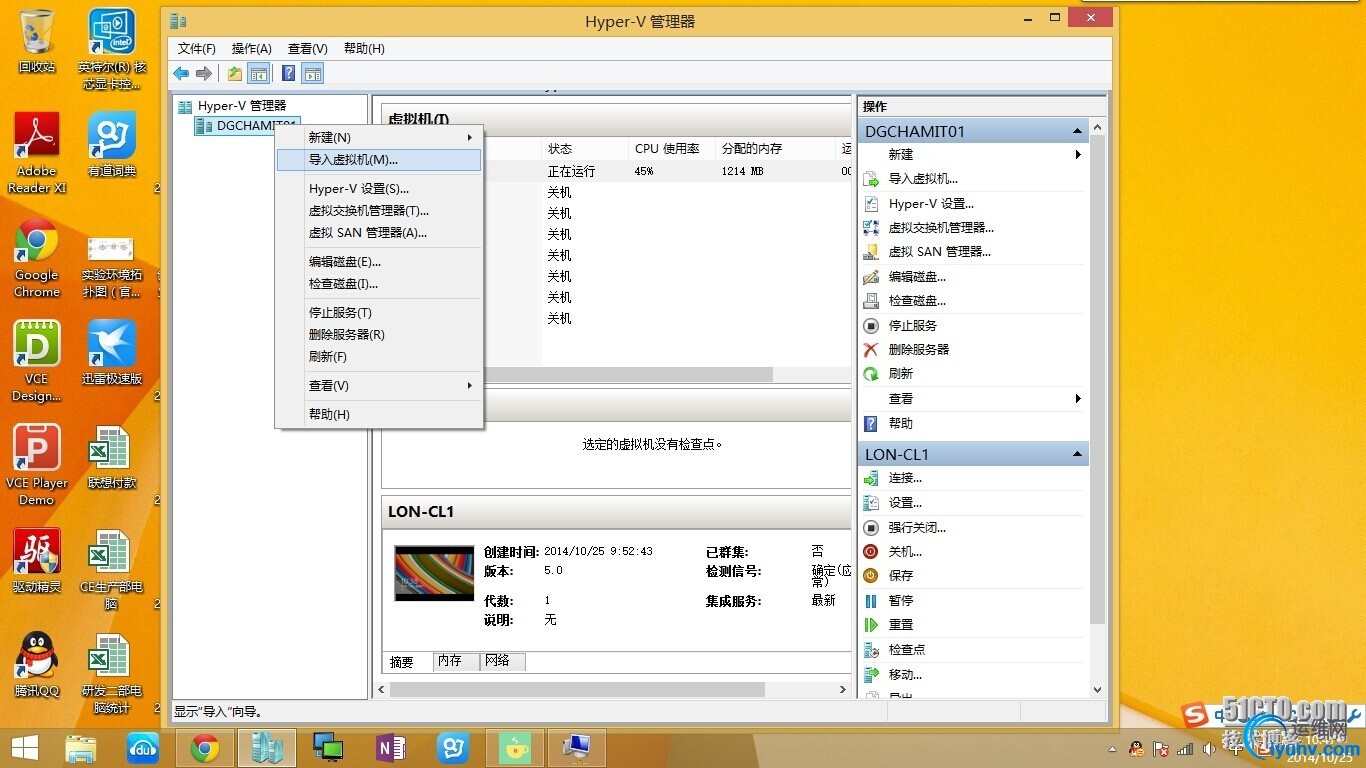1366x768 pixels.
Task: Choose 检查磁盘(I)... from the context menu
Action: 380,284
